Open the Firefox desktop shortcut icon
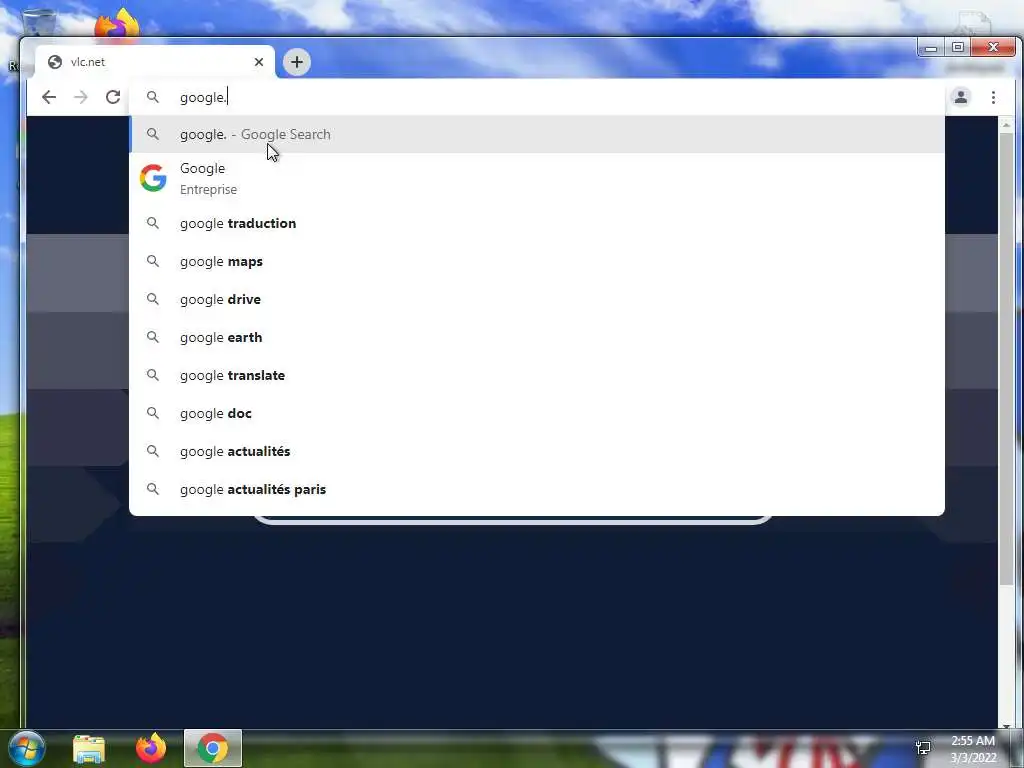 pyautogui.click(x=118, y=25)
